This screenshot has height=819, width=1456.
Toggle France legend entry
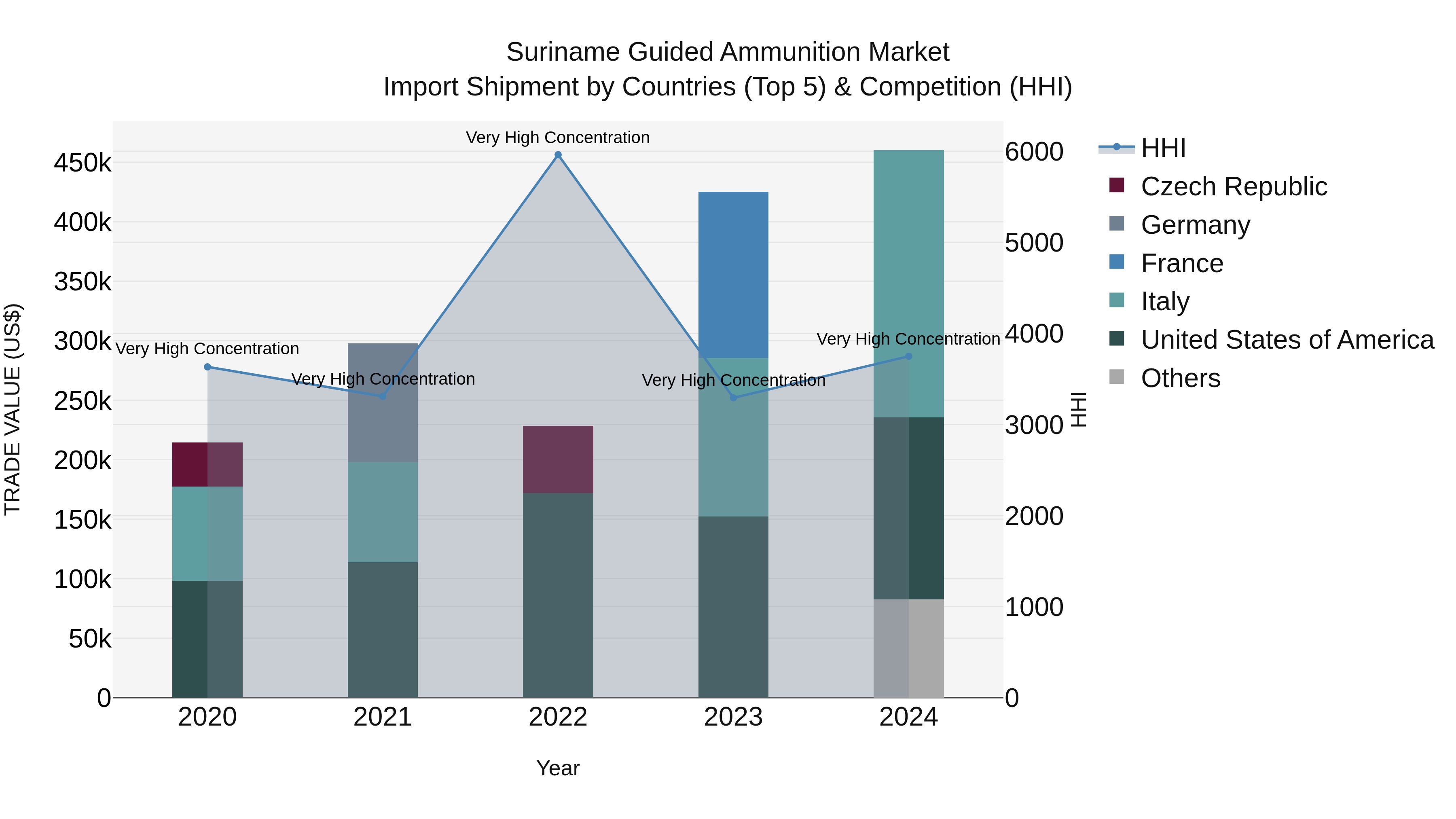[x=1166, y=263]
